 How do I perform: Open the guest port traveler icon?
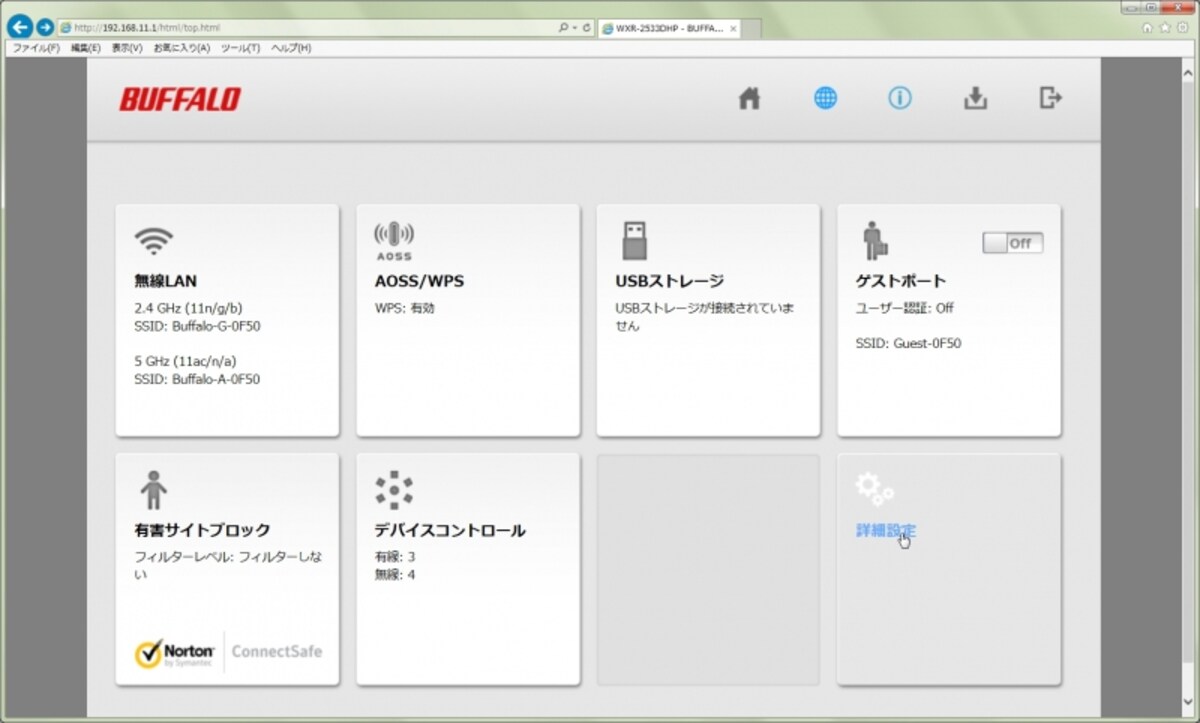875,241
